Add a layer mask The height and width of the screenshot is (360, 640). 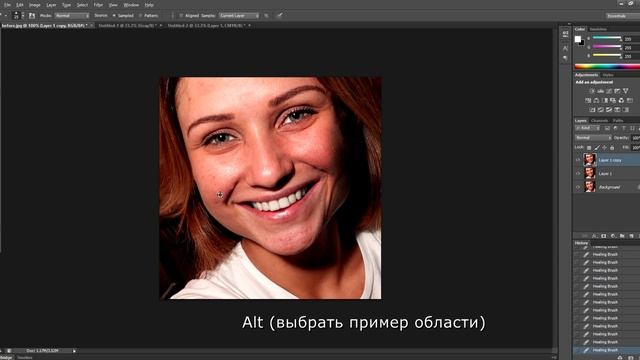tap(604, 236)
